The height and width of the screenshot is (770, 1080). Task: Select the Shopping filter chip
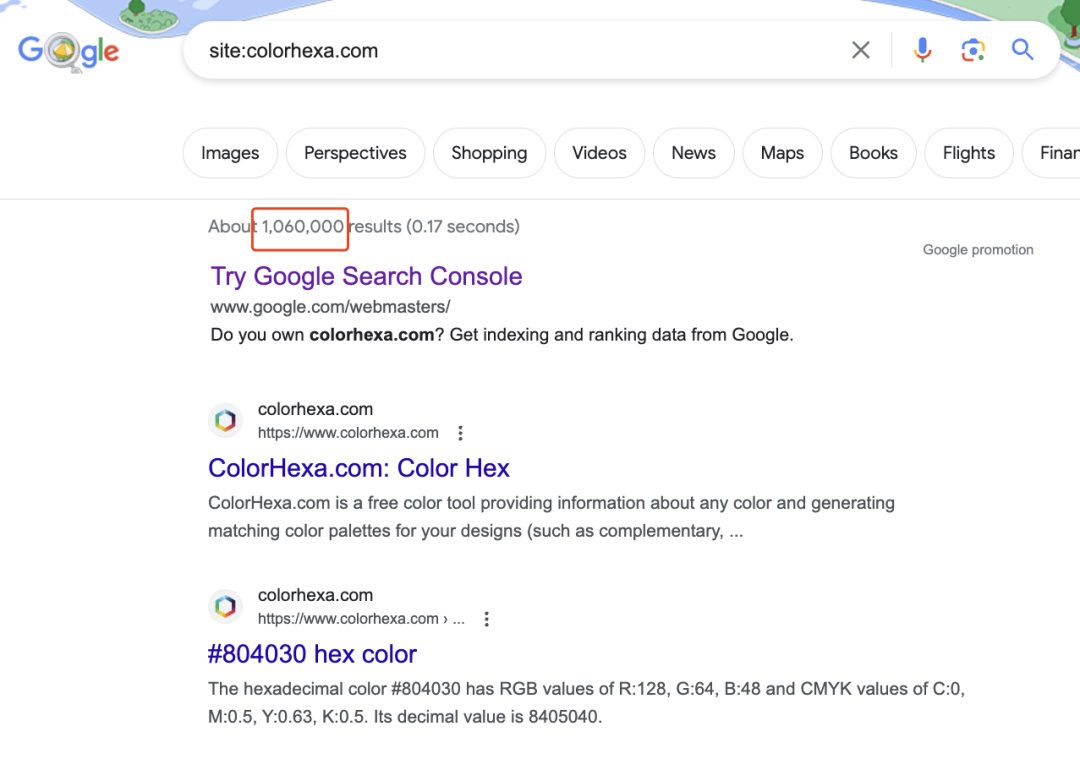[489, 153]
